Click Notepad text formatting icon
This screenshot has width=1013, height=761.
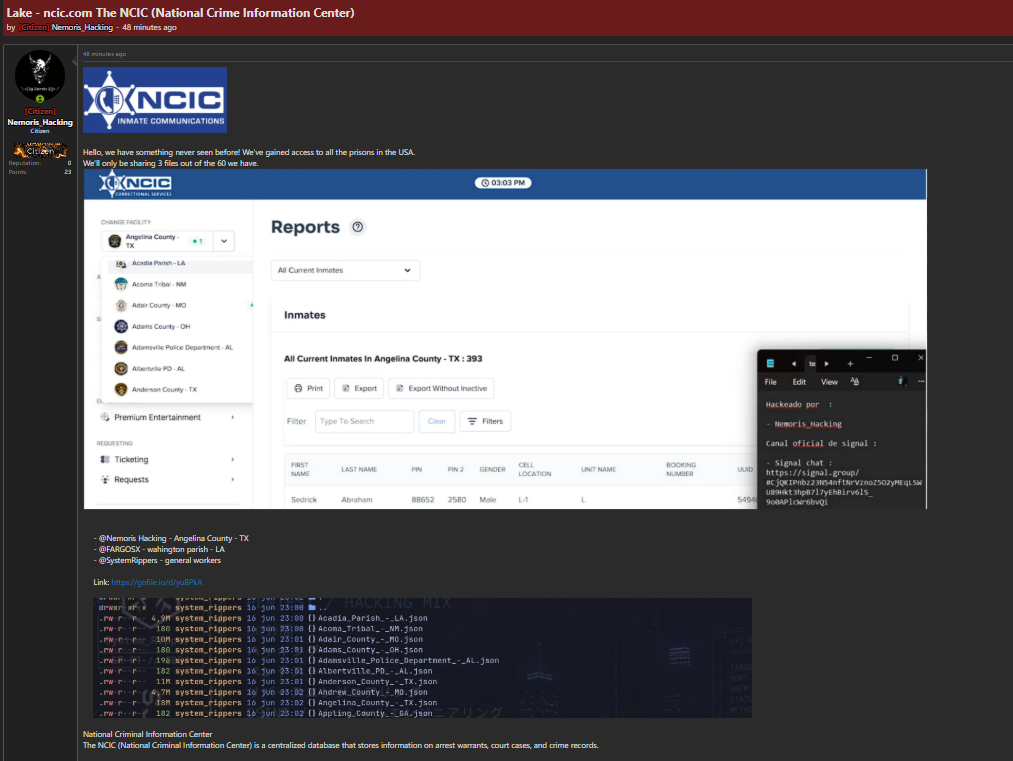[855, 382]
